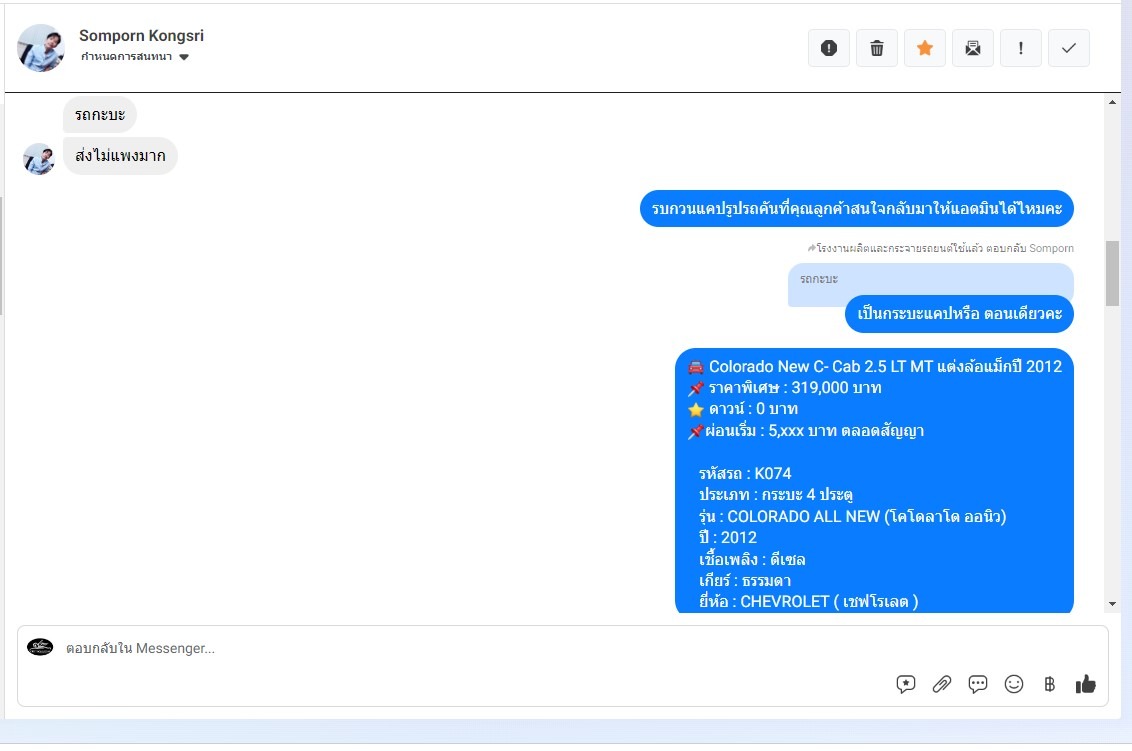Select sent message 'เป็นกระบะแคปหรือ ตอนเดียวคะ'

(x=959, y=314)
